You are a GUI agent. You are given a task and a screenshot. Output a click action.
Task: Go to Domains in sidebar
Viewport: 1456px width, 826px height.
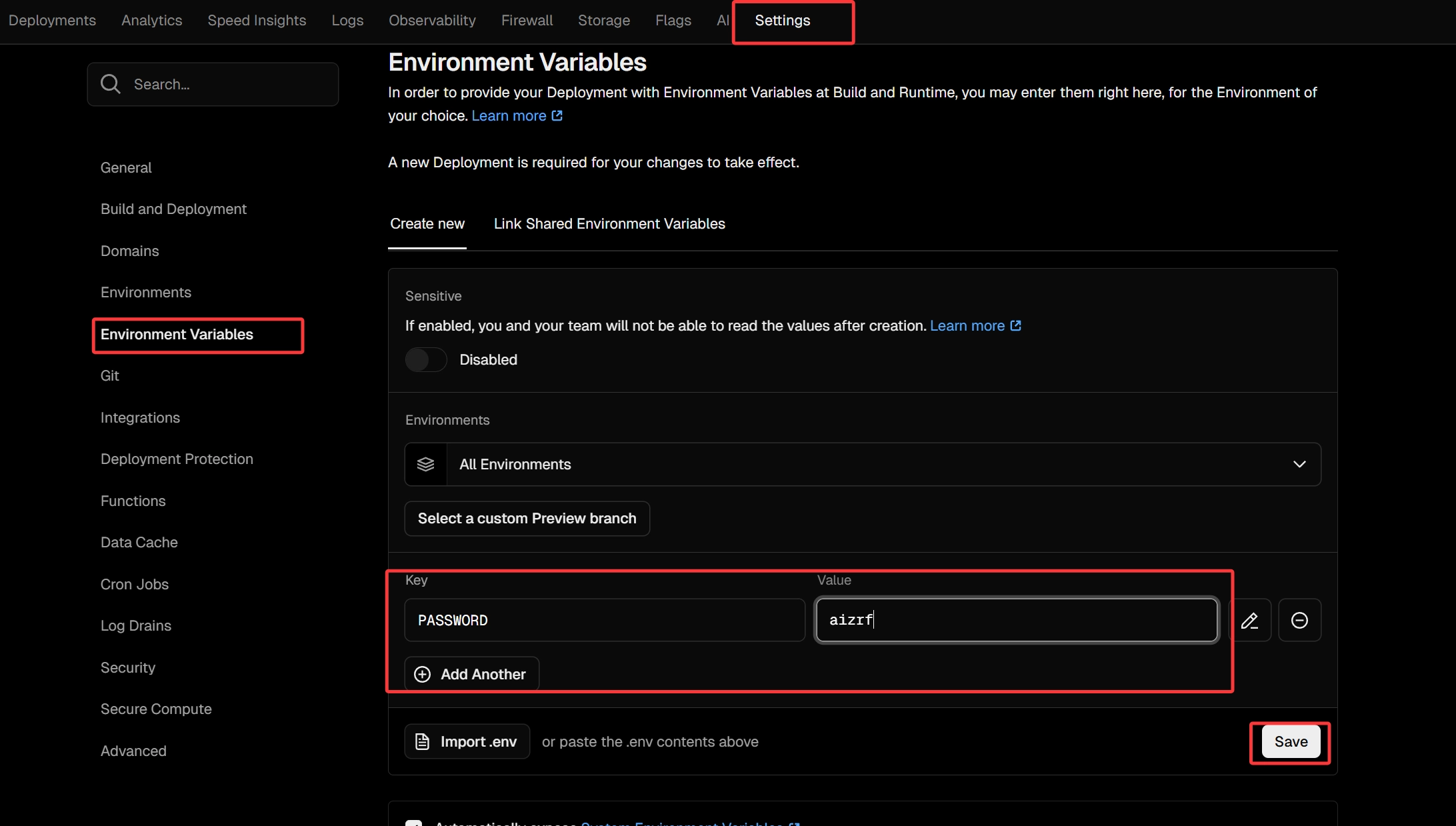[129, 251]
